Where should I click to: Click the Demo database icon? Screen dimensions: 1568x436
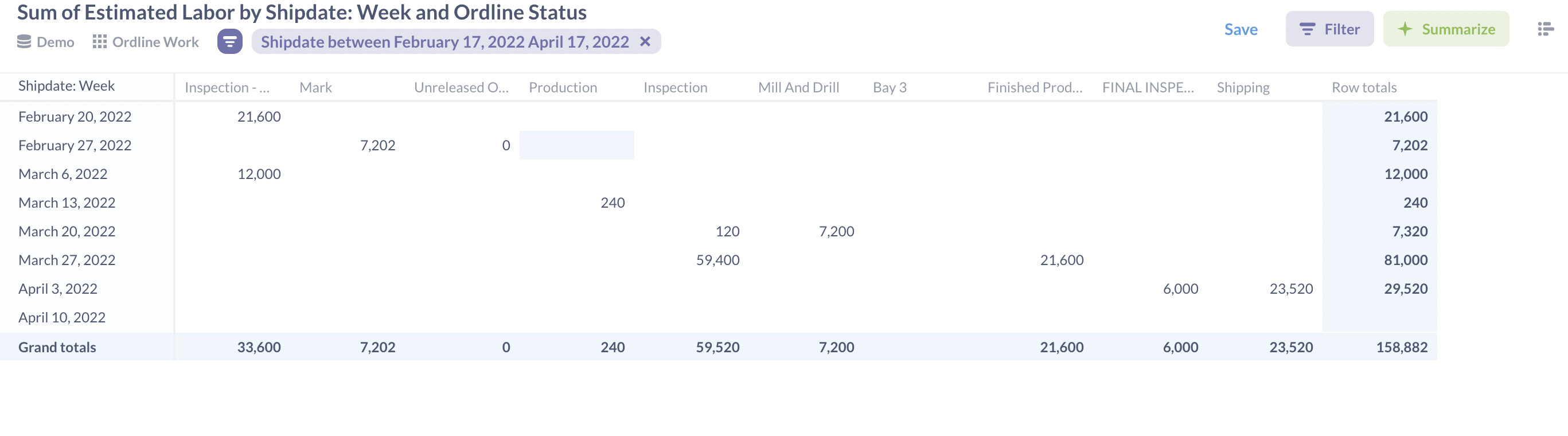[x=24, y=41]
